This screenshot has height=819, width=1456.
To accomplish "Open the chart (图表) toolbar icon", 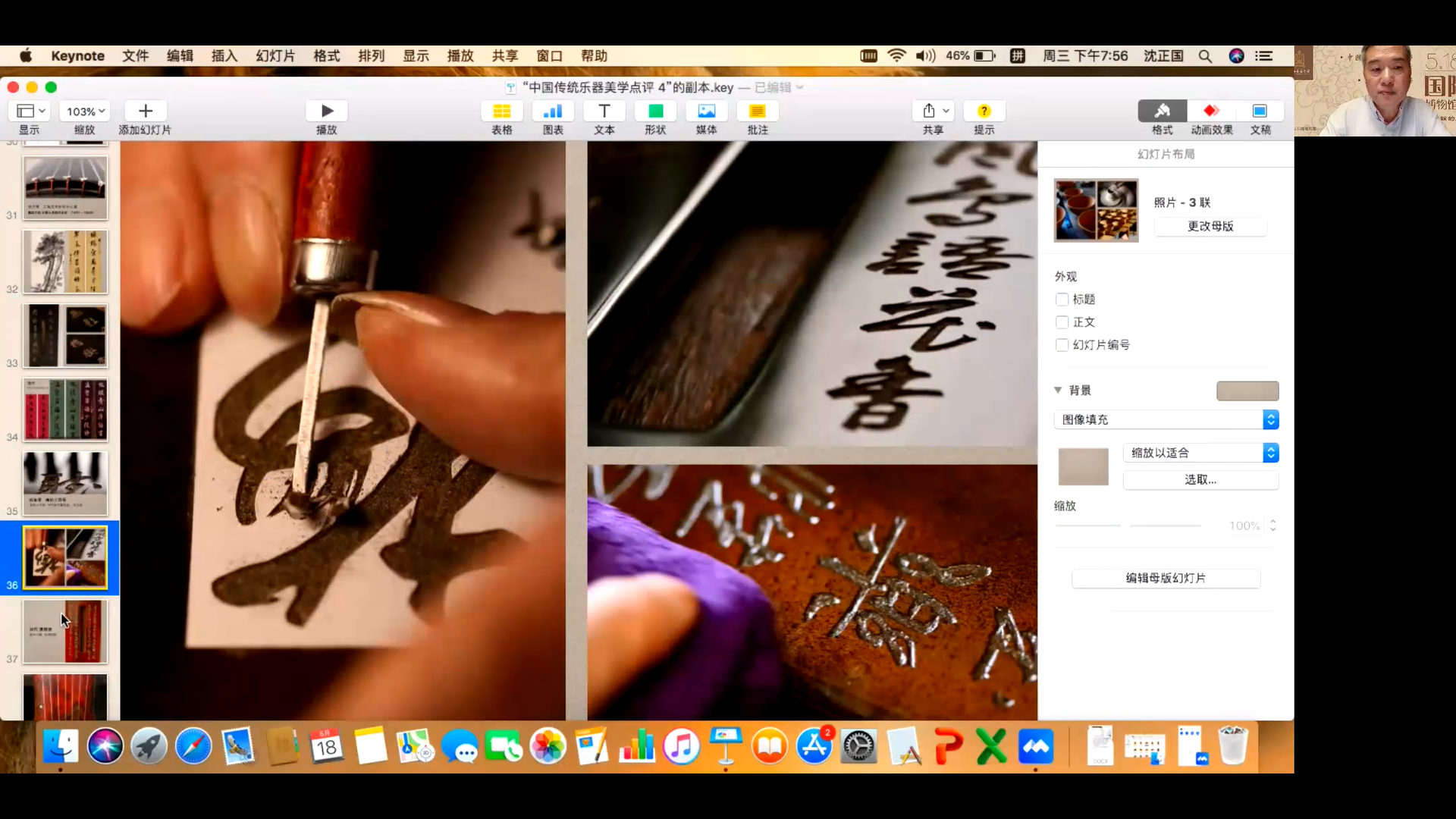I will 553,111.
